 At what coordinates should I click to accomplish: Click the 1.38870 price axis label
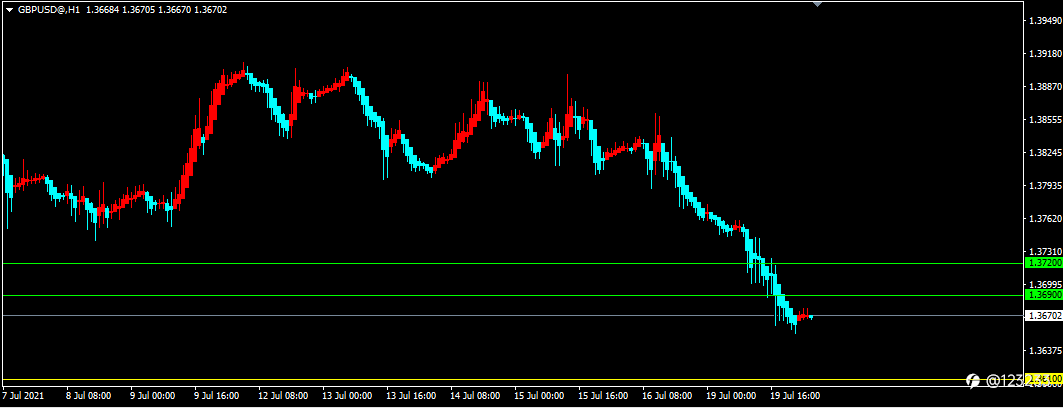pyautogui.click(x=1045, y=87)
